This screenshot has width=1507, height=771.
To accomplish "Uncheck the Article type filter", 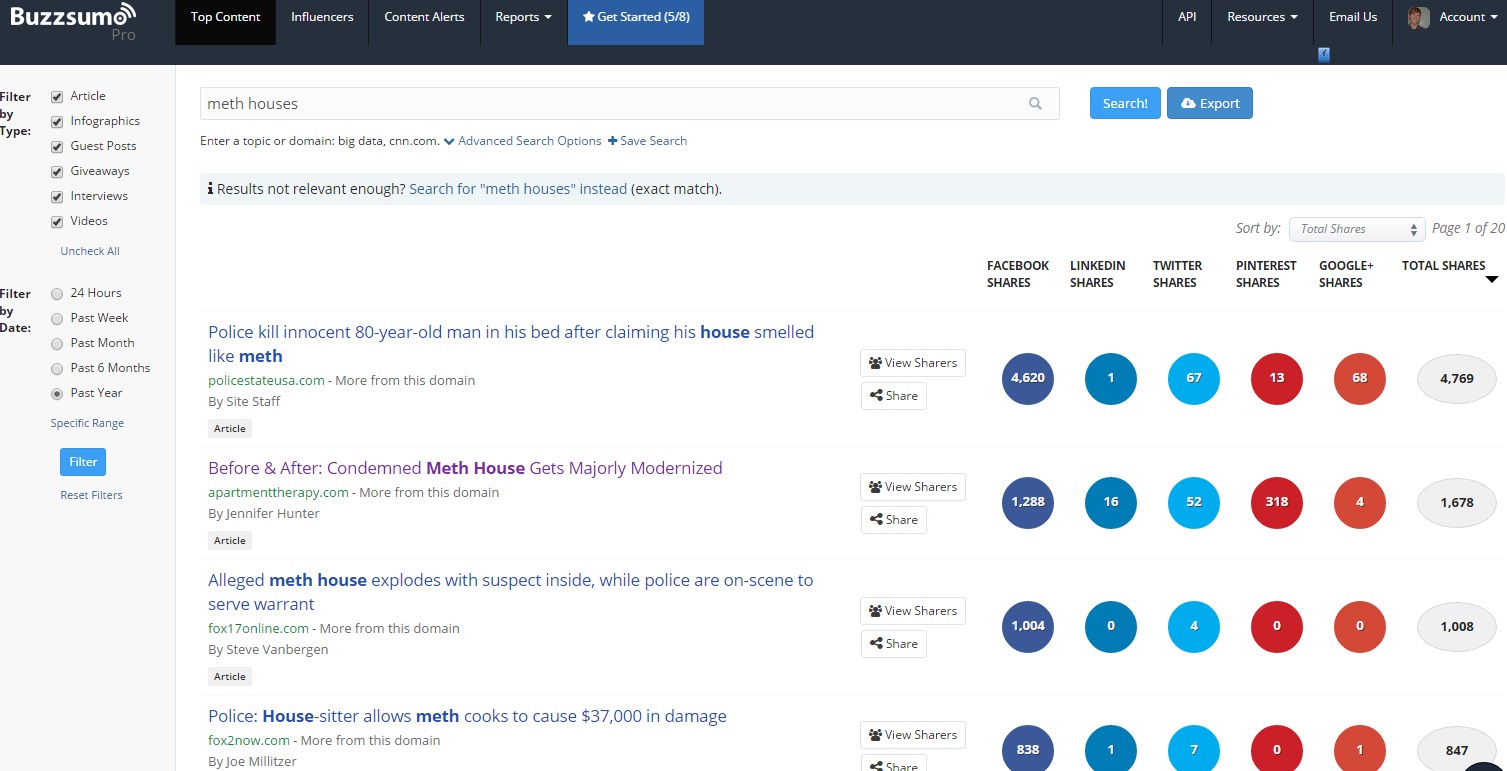I will coord(57,97).
